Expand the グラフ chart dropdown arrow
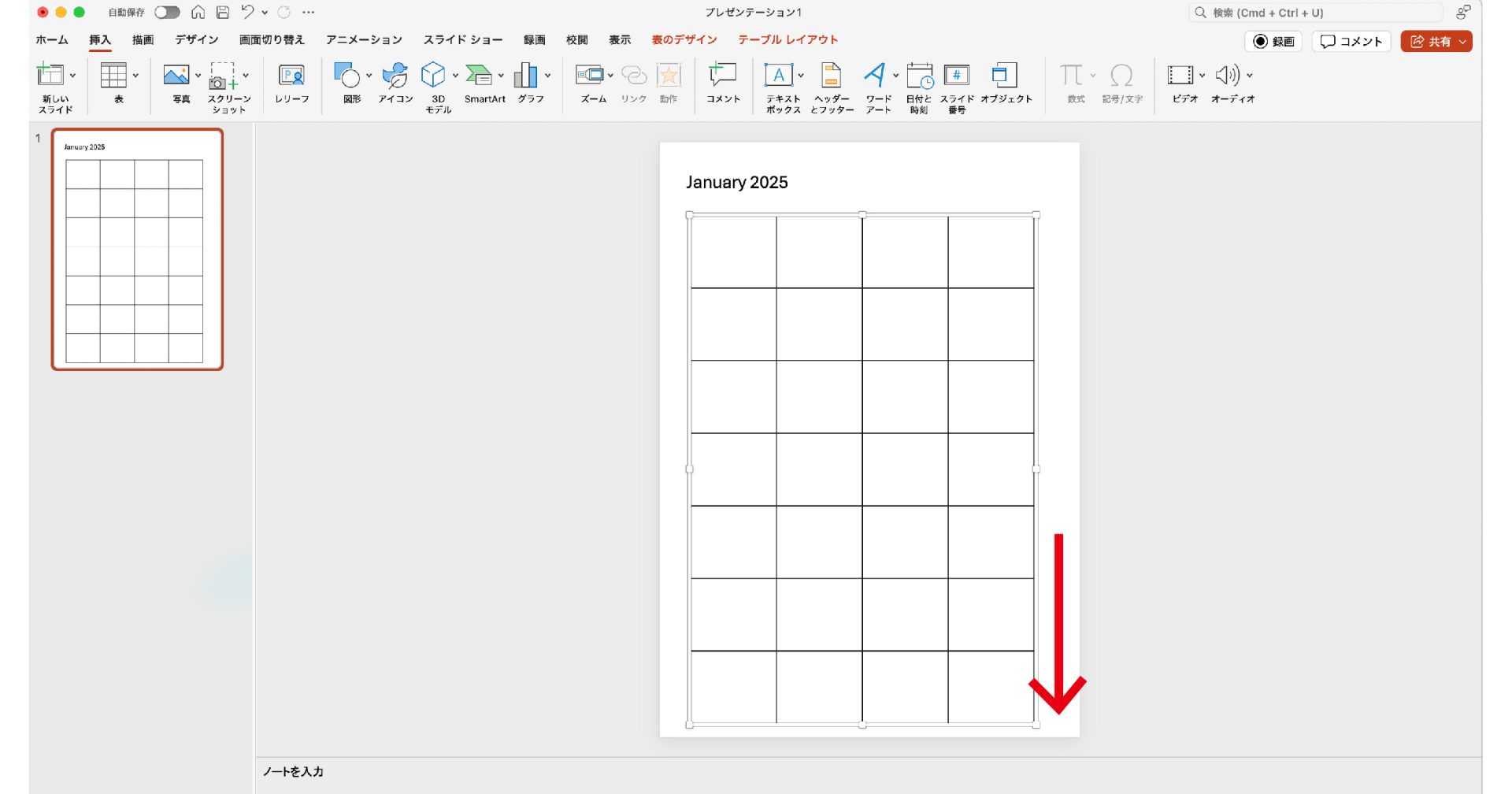Image resolution: width=1512 pixels, height=794 pixels. (547, 76)
